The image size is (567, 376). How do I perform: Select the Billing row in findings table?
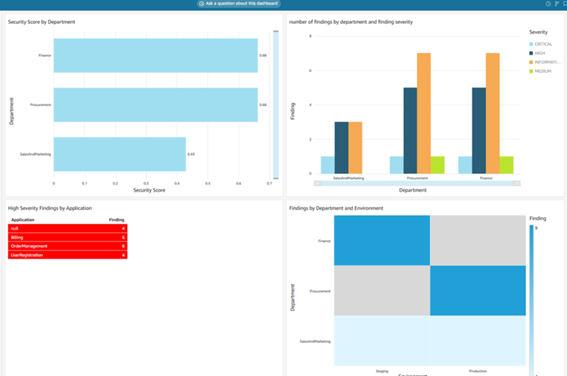point(68,238)
